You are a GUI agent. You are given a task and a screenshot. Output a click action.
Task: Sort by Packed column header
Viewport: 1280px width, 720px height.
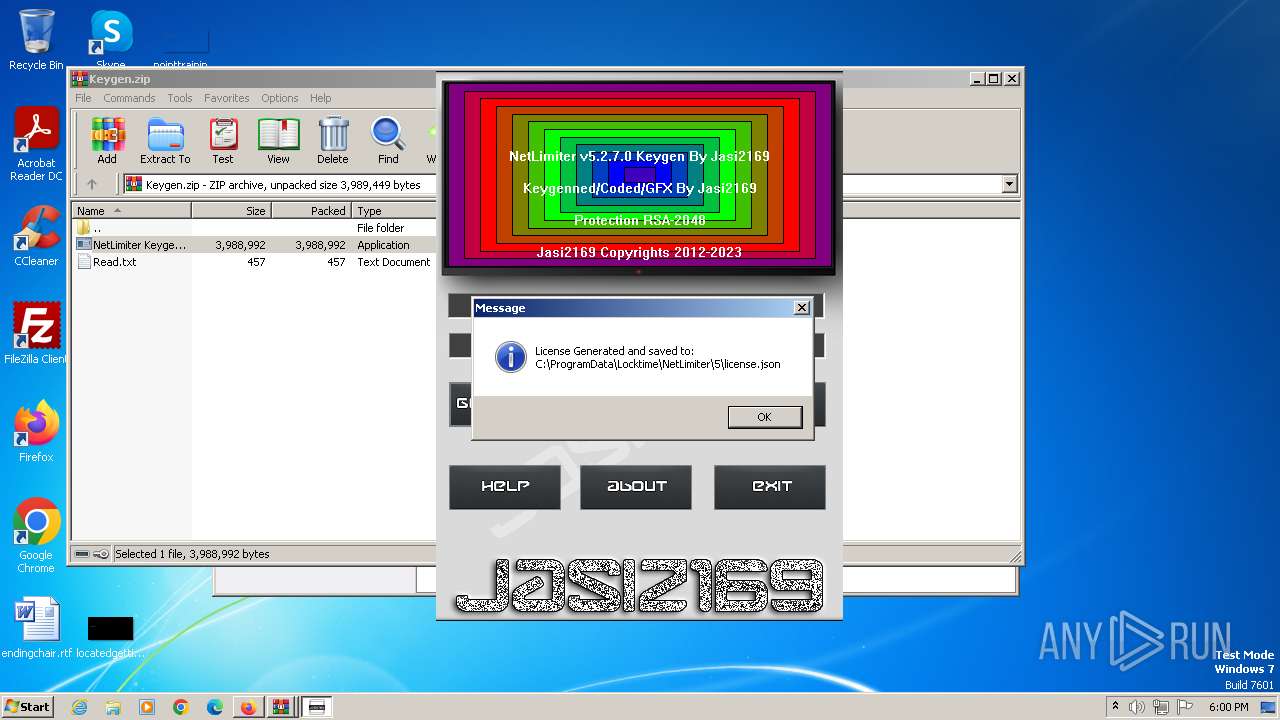point(311,211)
